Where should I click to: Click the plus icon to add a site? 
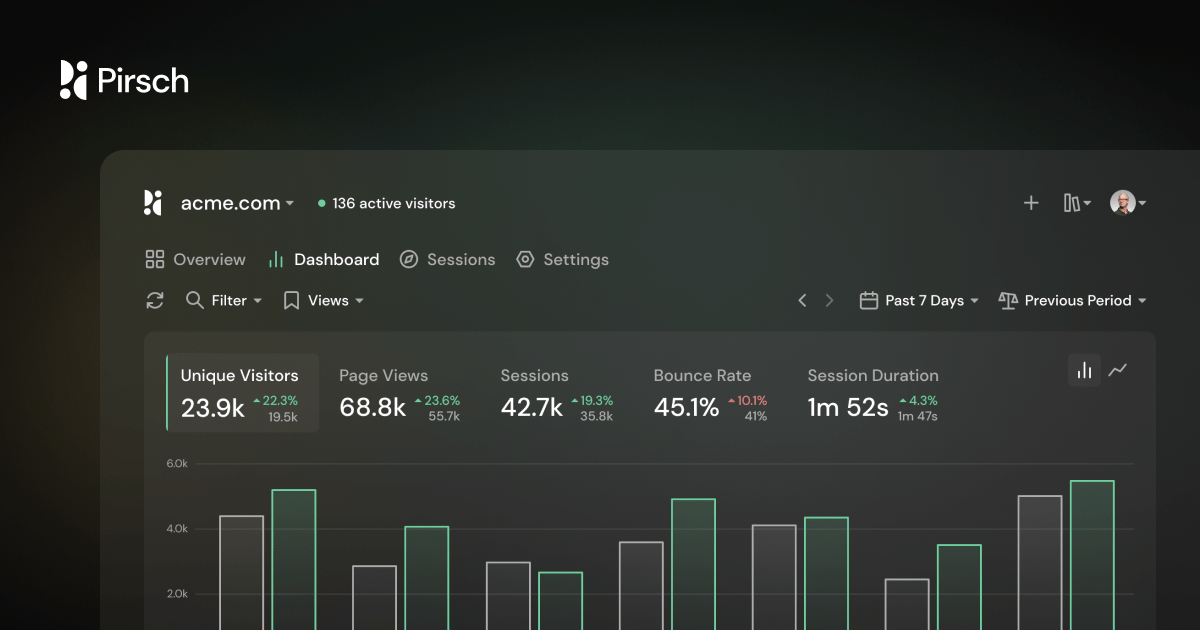(1031, 202)
